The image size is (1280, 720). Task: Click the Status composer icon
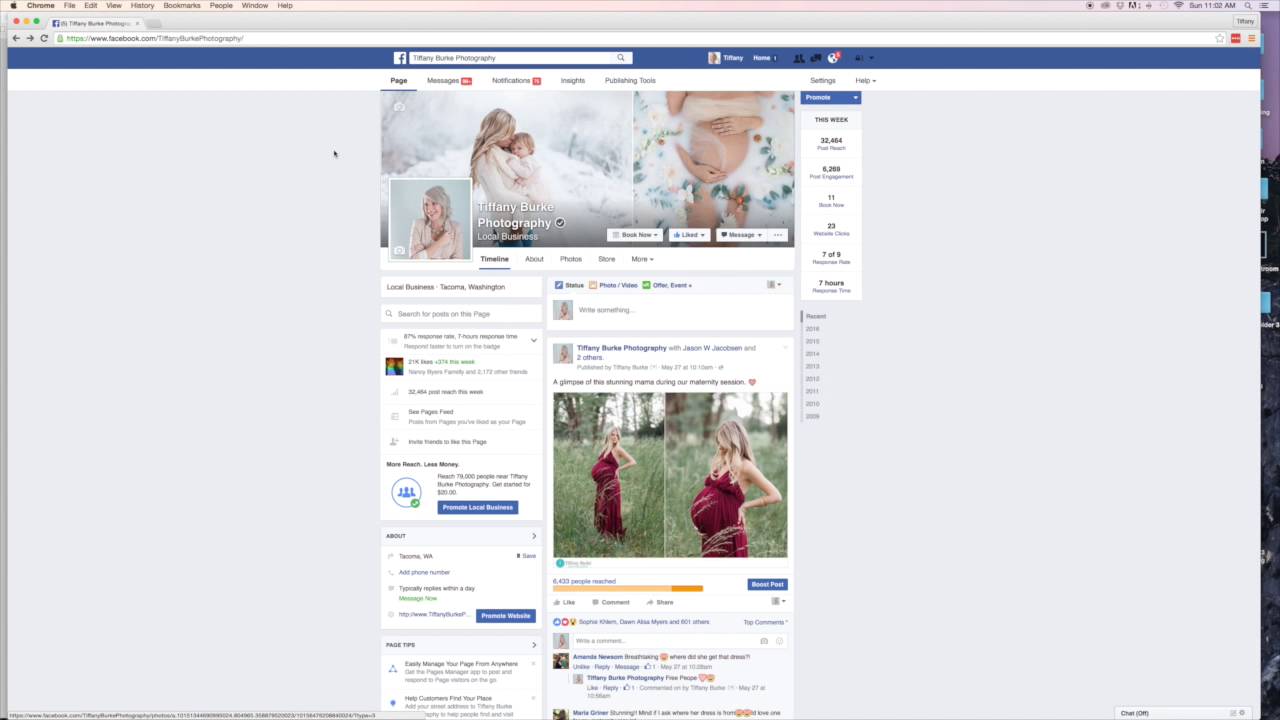[559, 285]
